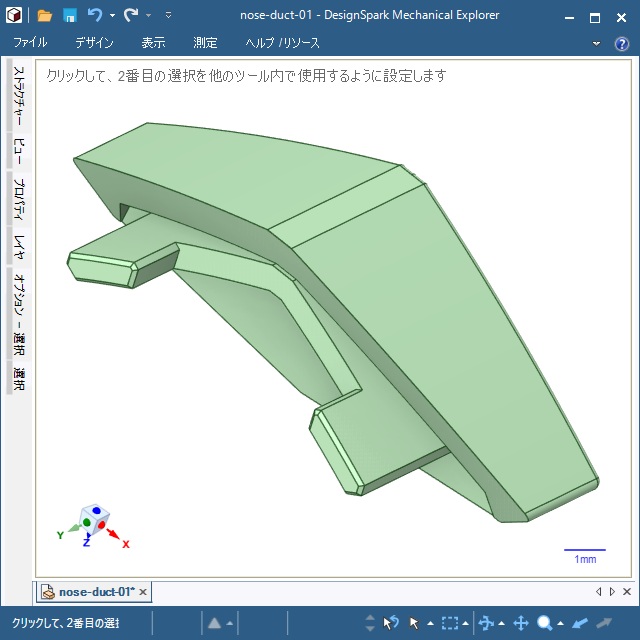Open the ストラクチャー side panel
This screenshot has height=640, width=640.
[x=18, y=97]
